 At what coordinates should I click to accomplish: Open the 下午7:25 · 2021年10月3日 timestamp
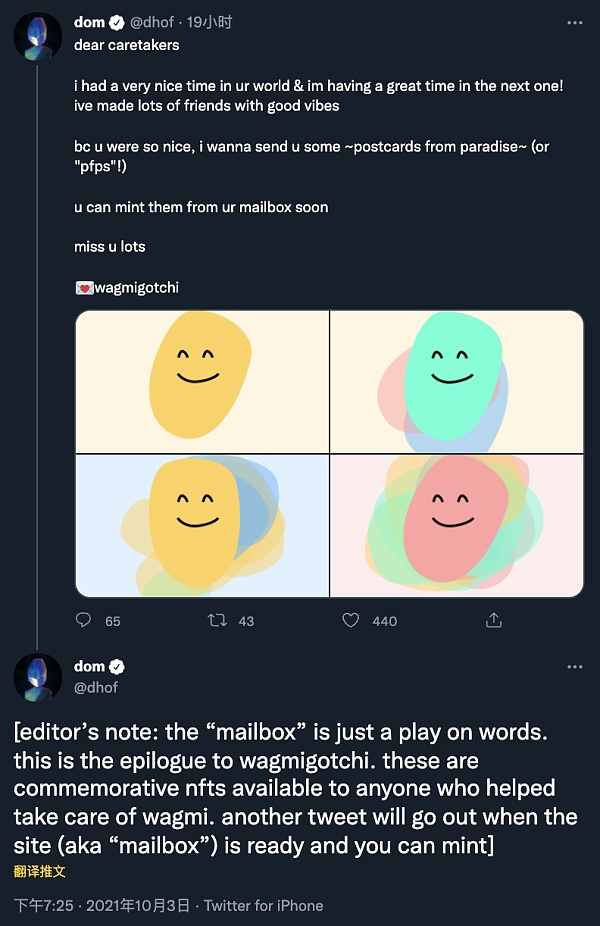pyautogui.click(x=102, y=905)
